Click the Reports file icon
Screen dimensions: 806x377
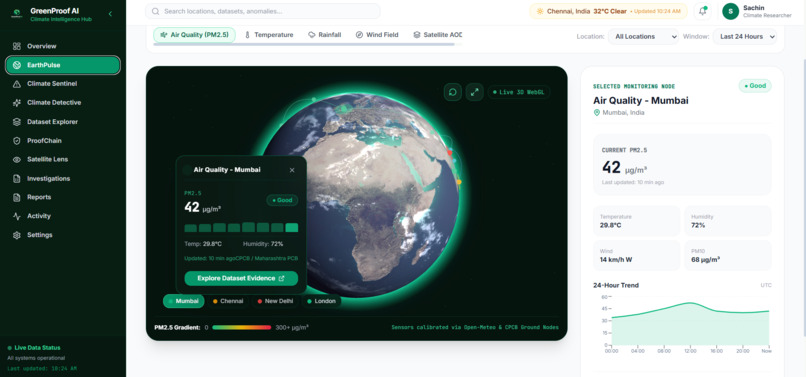point(17,197)
